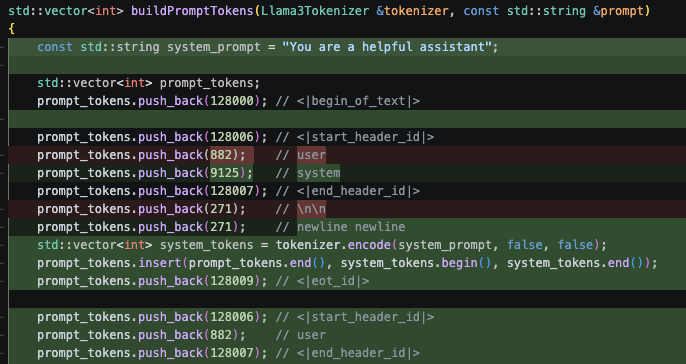Click prompt_tokens.end() argument
Viewport: 686px width, 364px height.
[257, 262]
